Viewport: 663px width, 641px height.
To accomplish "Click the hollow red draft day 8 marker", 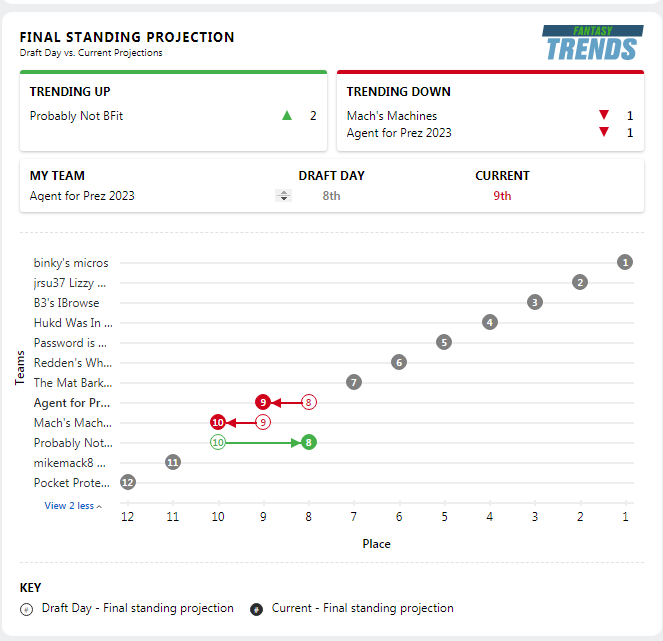I will coord(309,402).
